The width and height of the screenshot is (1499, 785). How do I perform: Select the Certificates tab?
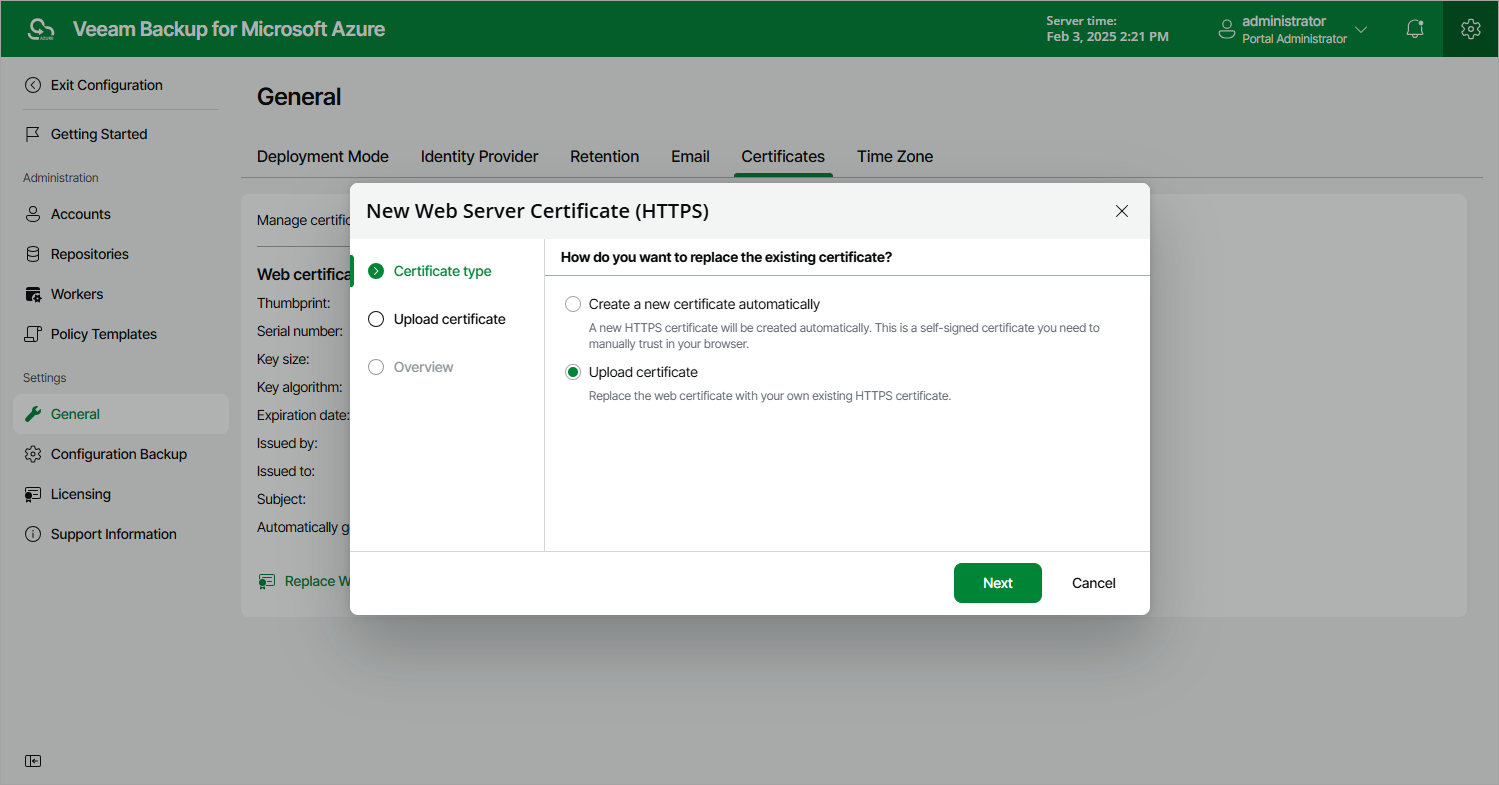tap(783, 156)
